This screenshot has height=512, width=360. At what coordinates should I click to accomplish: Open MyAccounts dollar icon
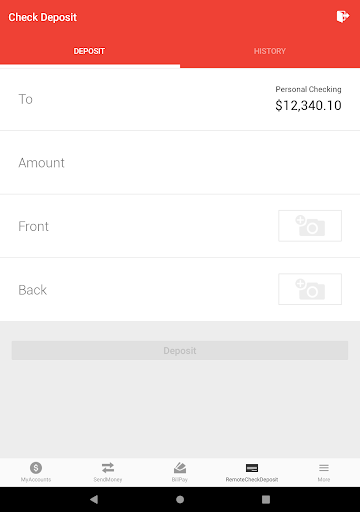click(x=36, y=468)
